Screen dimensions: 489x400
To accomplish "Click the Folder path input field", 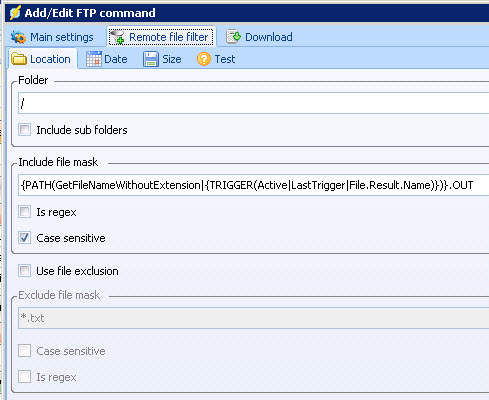I will pos(254,103).
